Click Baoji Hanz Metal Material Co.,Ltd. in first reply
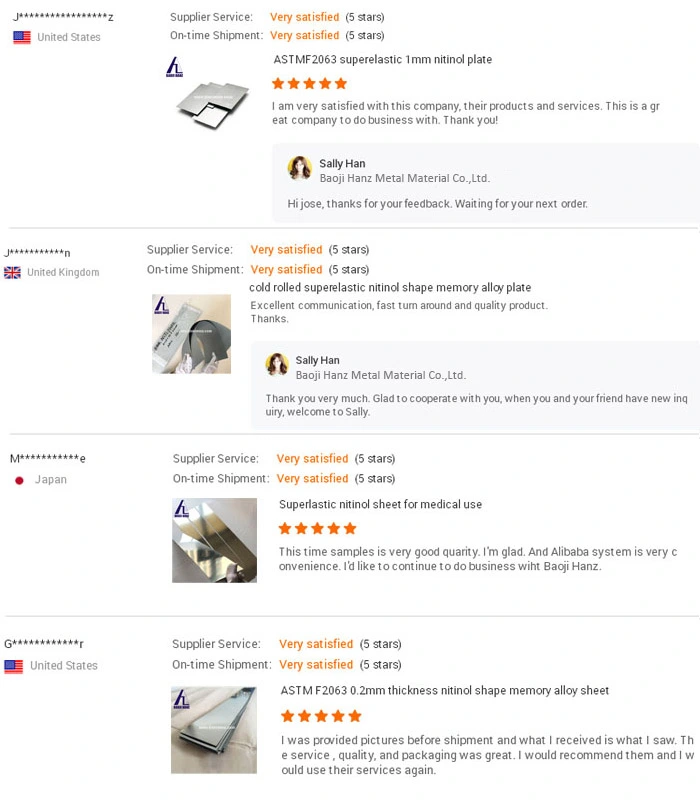Image resolution: width=700 pixels, height=800 pixels. point(404,179)
